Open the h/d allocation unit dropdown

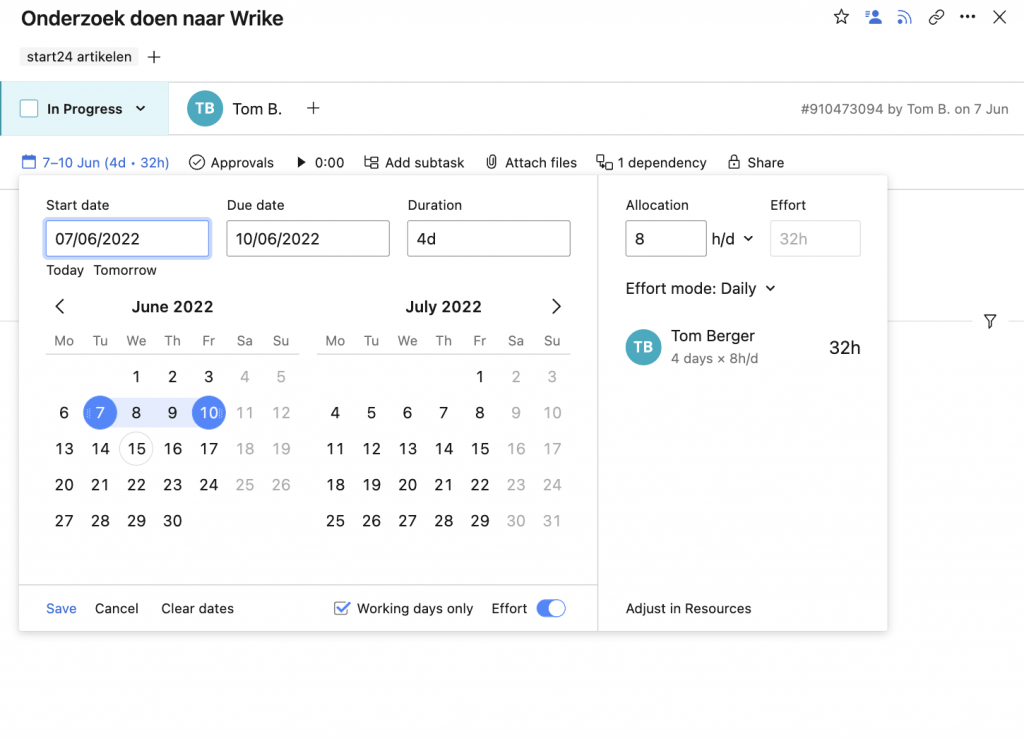(x=732, y=239)
